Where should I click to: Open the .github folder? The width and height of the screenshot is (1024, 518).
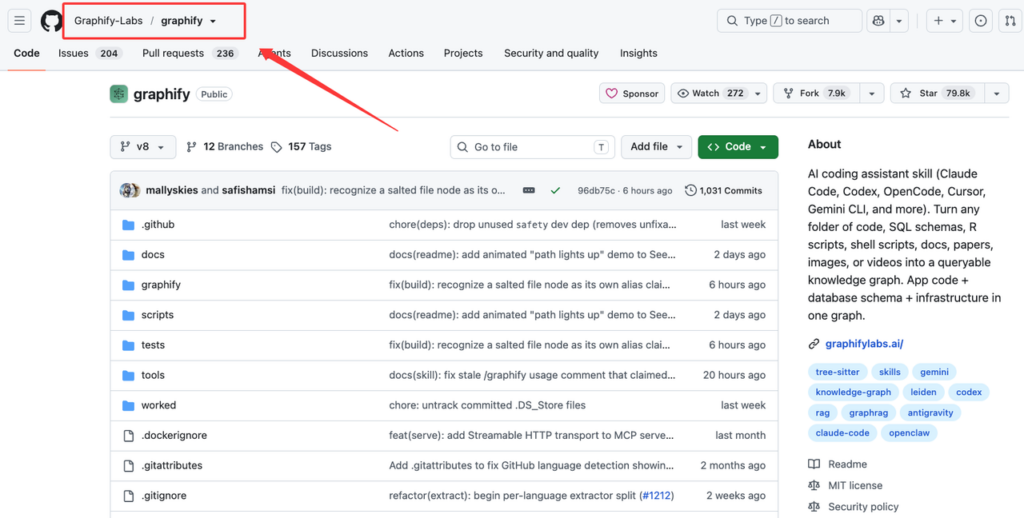coord(158,225)
